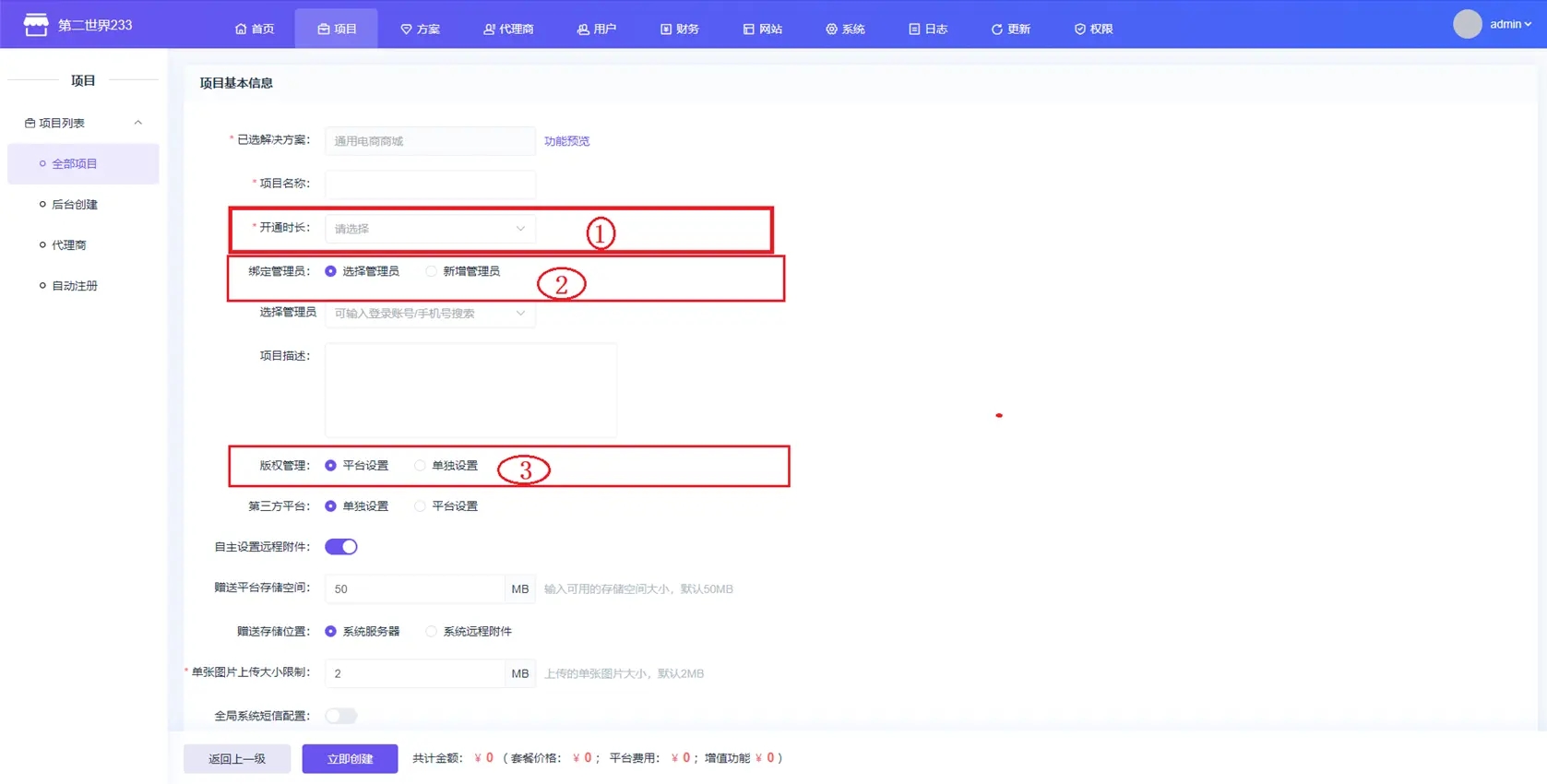Viewport: 1547px width, 784px height.
Task: Click the diamond icon for 方案
Action: point(406,30)
